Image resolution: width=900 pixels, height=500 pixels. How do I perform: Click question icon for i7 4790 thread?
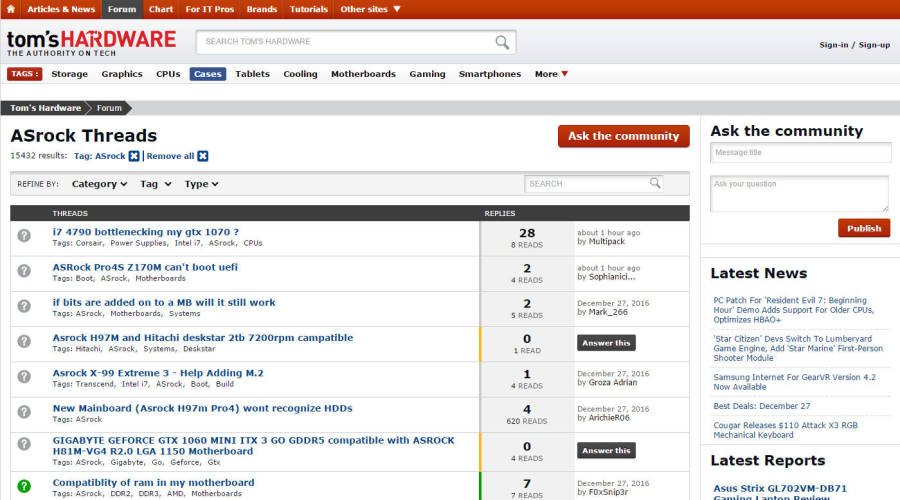coord(24,235)
